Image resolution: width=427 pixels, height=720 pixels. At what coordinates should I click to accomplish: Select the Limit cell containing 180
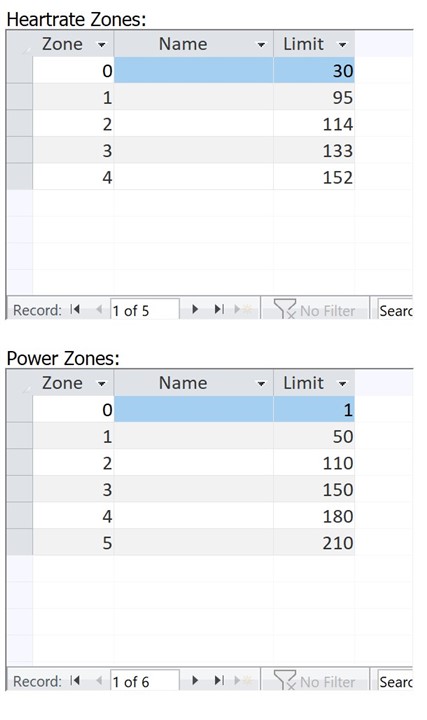click(314, 516)
